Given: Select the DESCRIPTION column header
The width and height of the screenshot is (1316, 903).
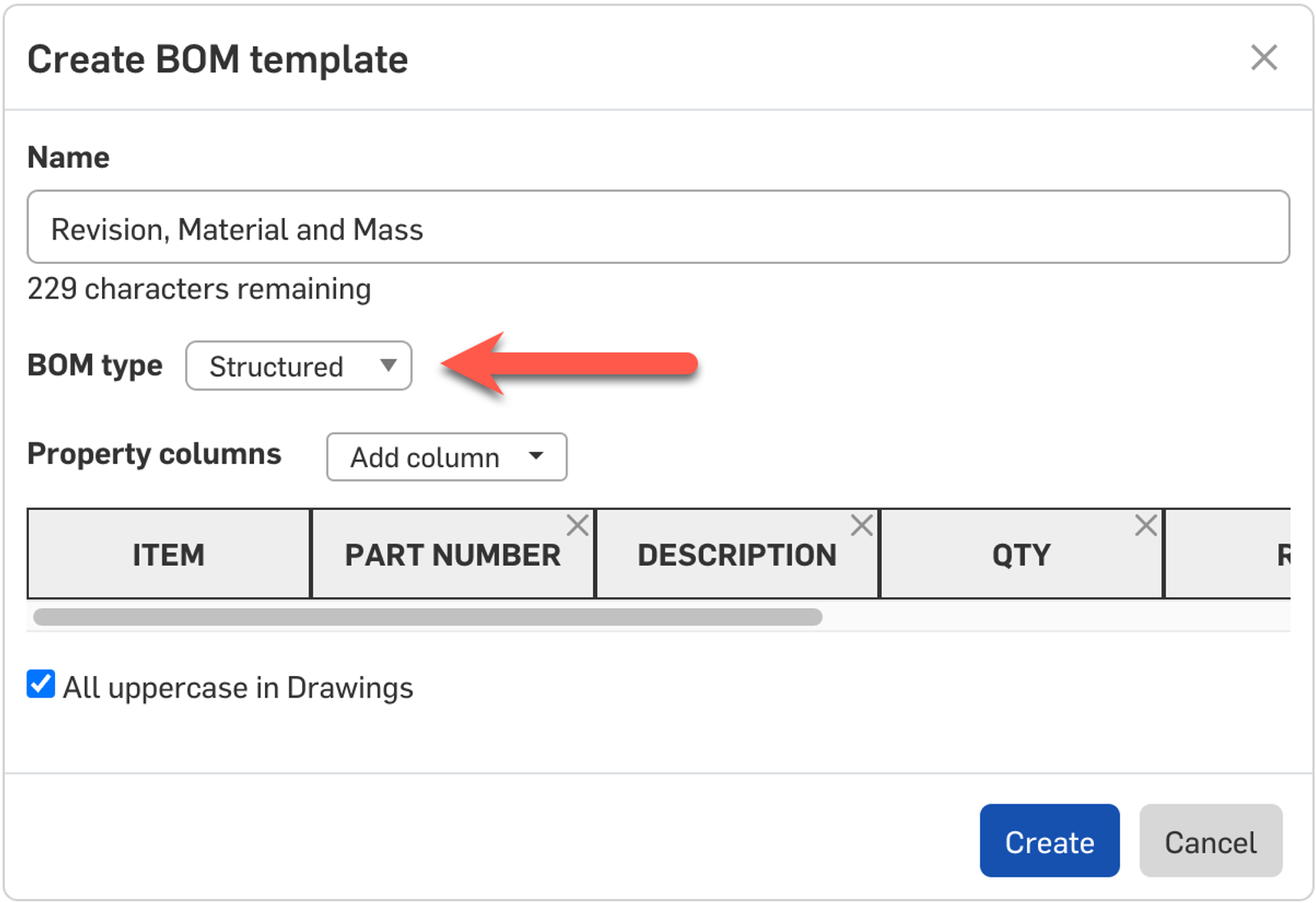Looking at the screenshot, I should click(x=737, y=556).
